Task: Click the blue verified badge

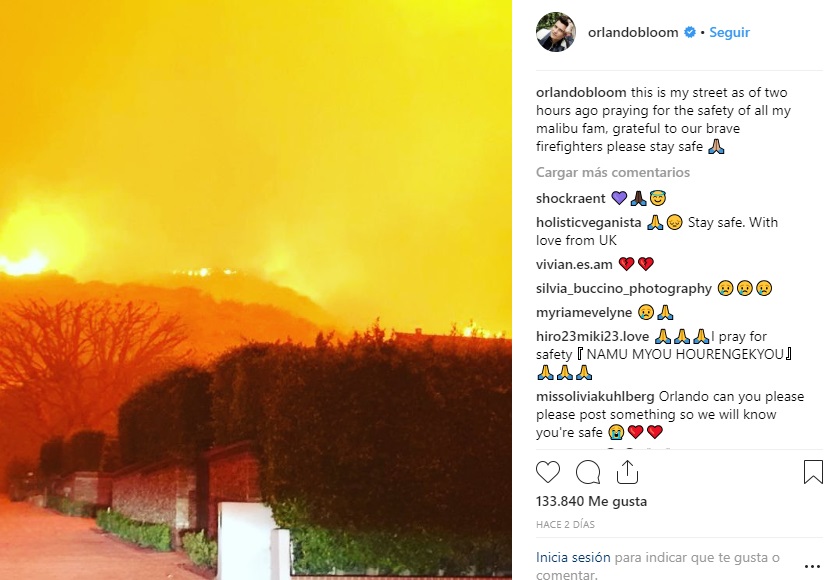Action: [690, 32]
